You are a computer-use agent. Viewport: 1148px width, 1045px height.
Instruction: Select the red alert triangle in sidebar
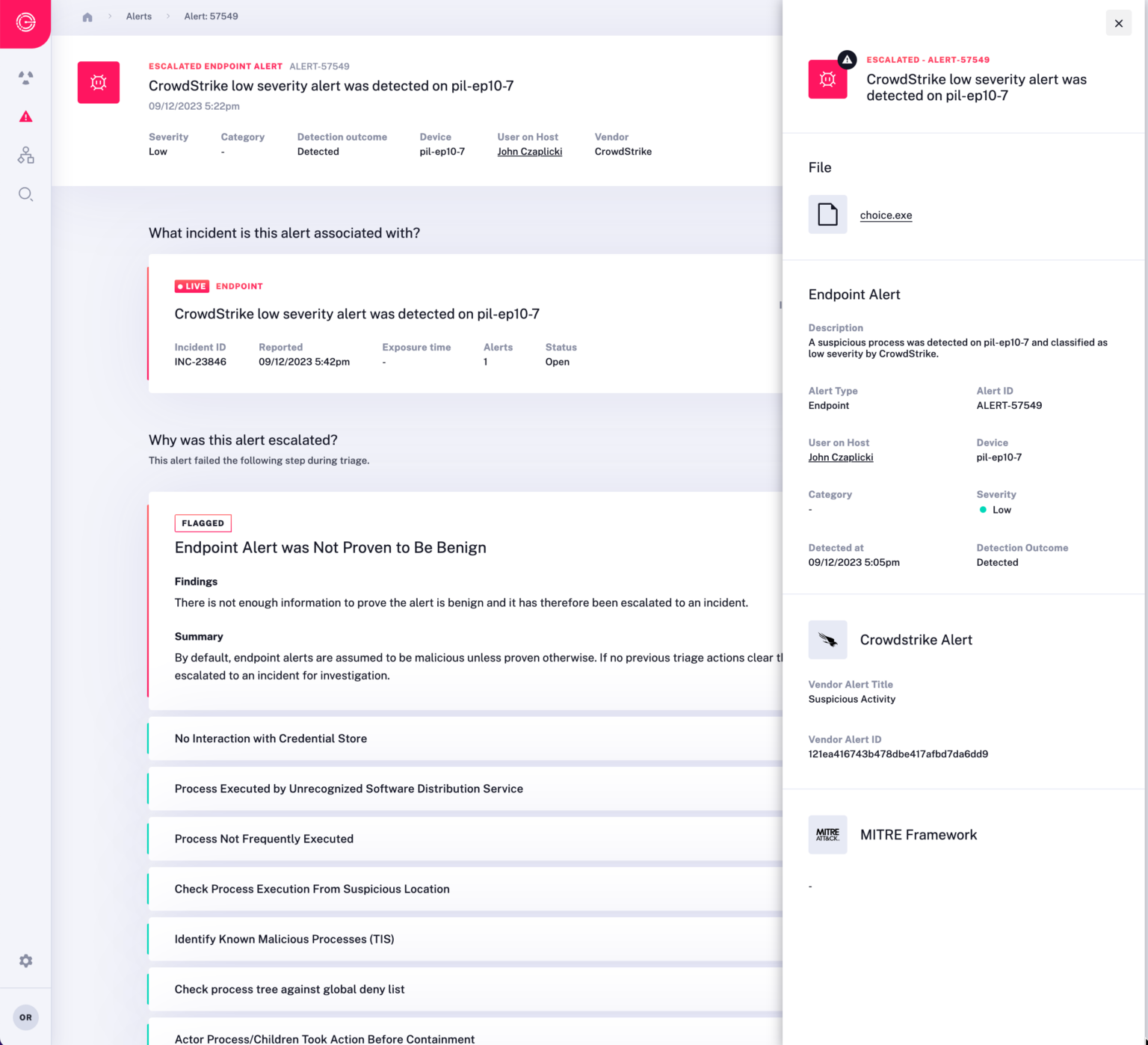click(25, 117)
